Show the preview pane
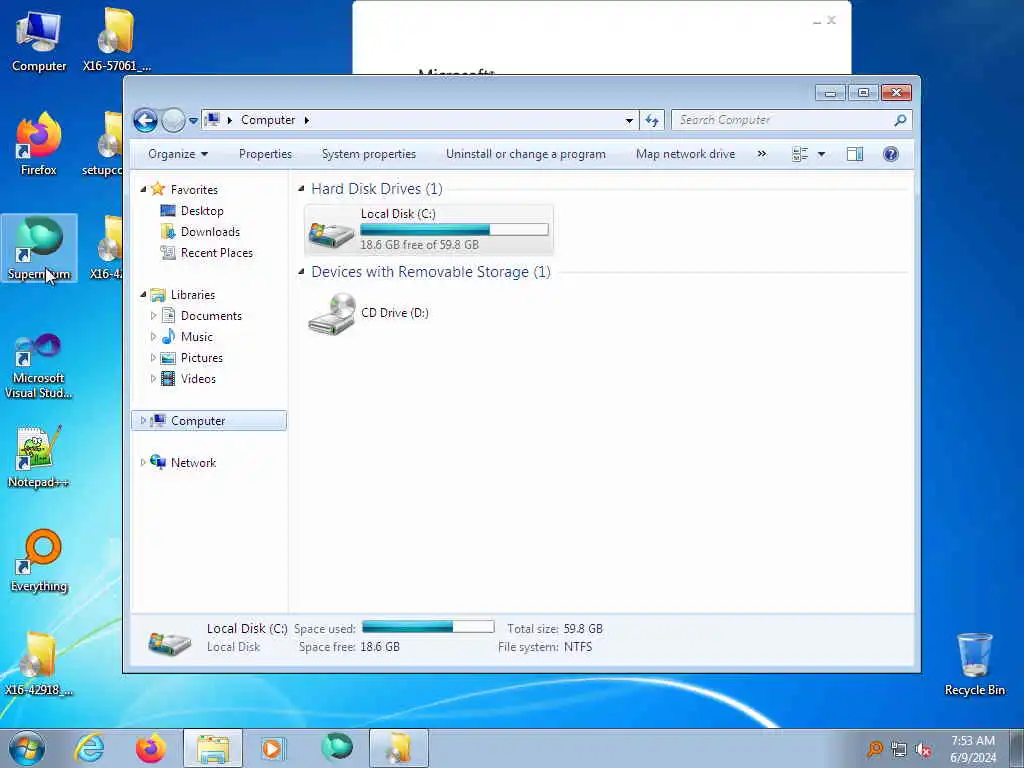This screenshot has width=1024, height=768. (x=854, y=154)
